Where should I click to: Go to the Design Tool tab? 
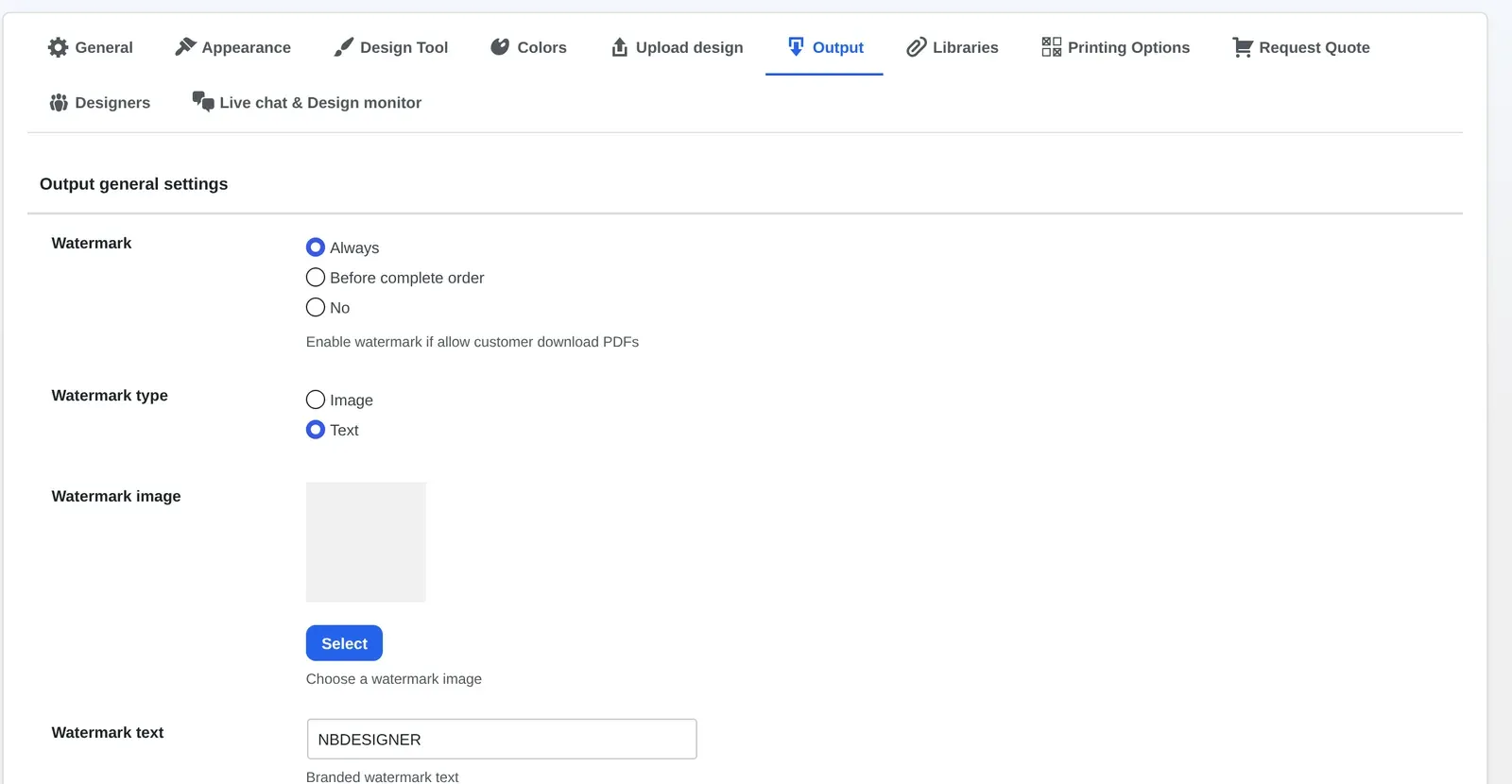[x=391, y=47]
